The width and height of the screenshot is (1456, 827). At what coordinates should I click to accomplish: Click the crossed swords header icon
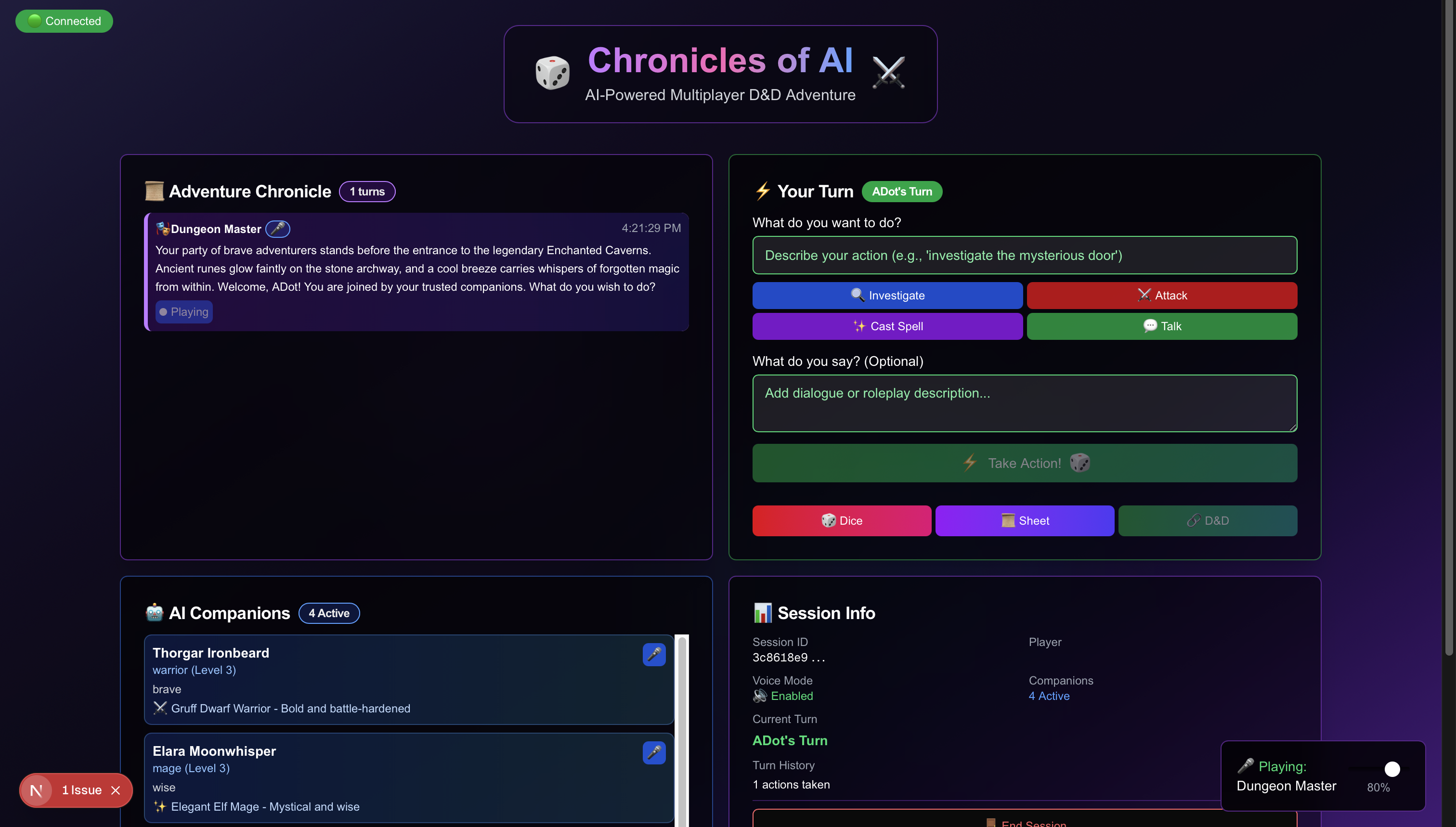tap(888, 73)
